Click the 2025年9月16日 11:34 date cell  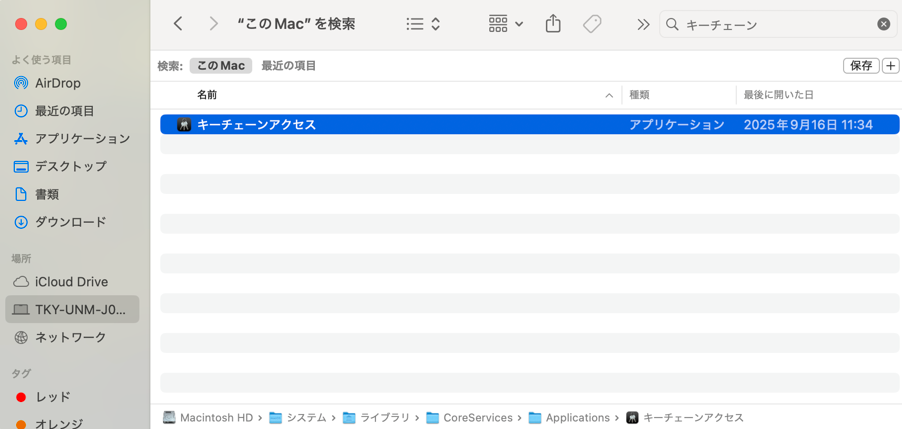click(x=808, y=124)
